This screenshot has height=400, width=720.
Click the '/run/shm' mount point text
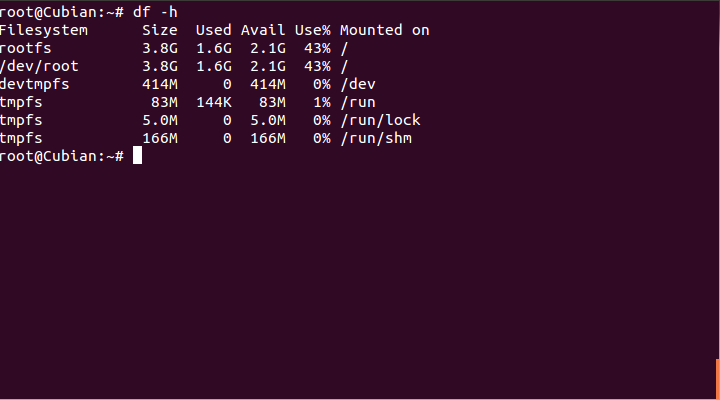(x=376, y=138)
